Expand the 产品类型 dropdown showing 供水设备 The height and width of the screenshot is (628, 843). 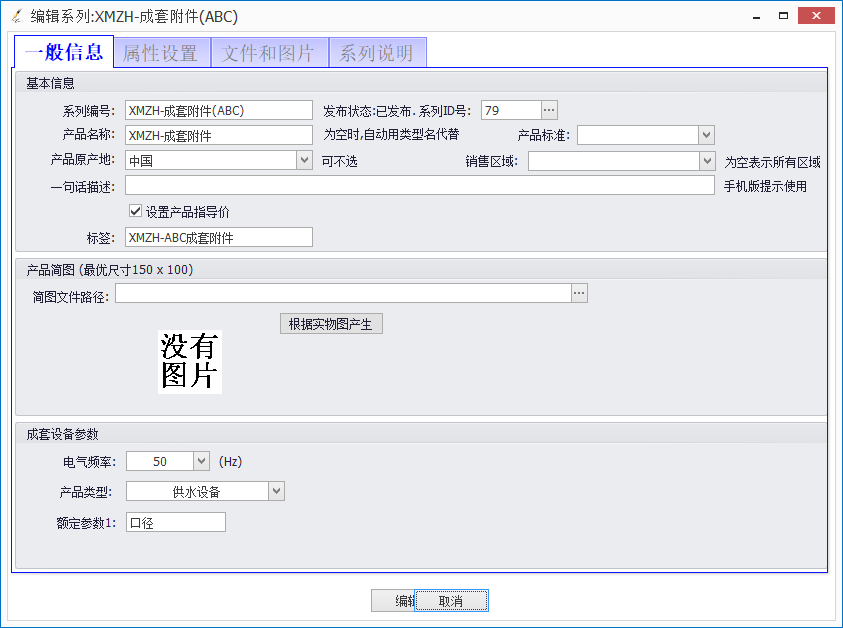point(276,491)
